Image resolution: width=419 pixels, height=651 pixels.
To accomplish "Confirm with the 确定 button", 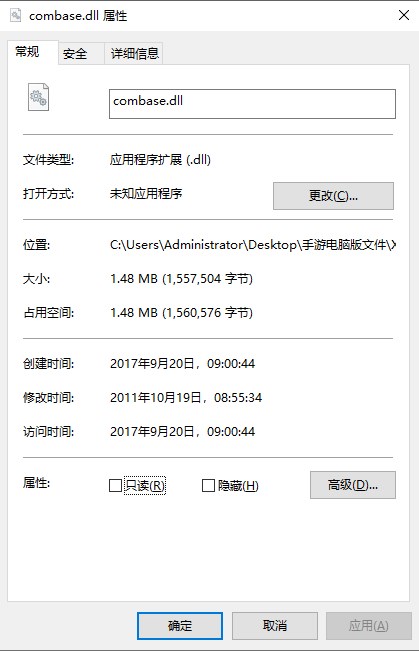I will pyautogui.click(x=180, y=626).
